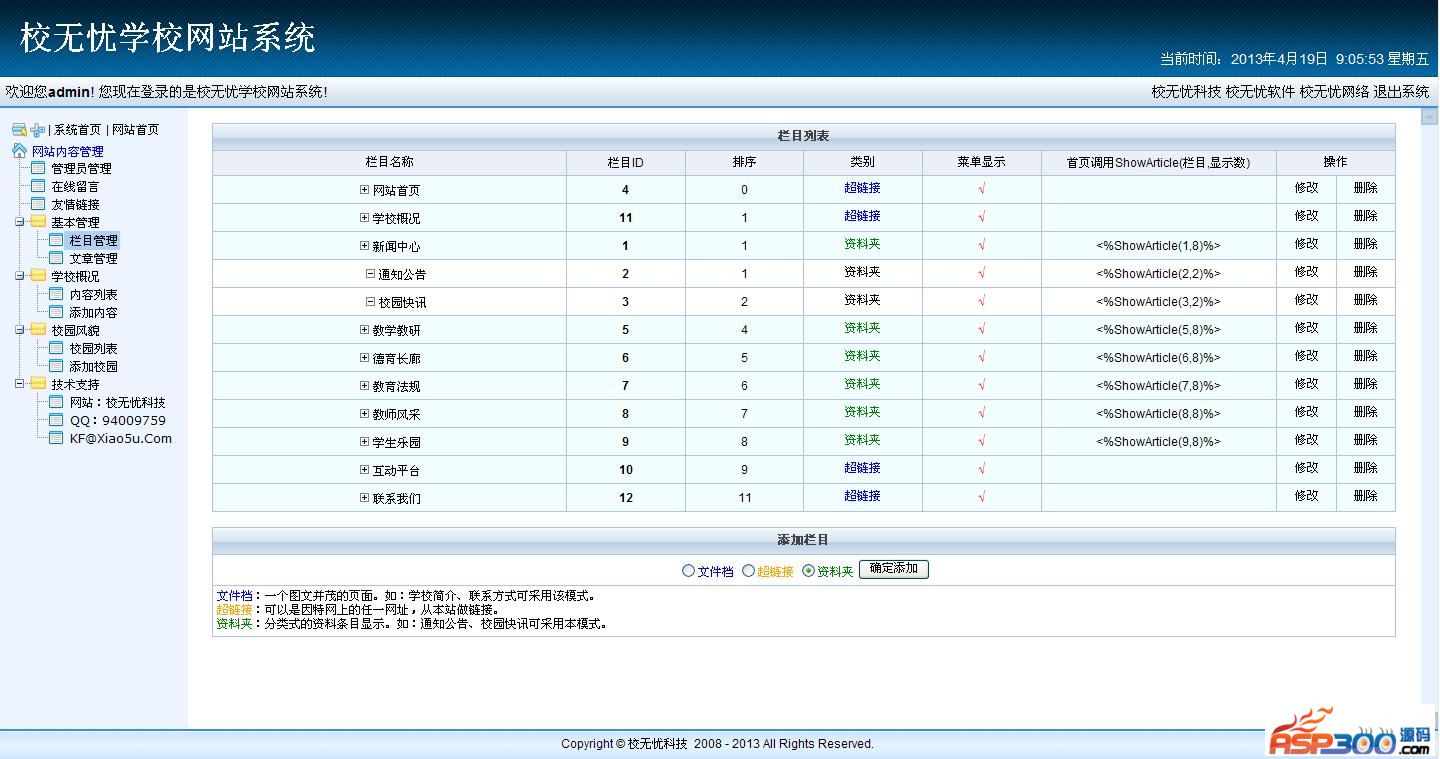This screenshot has width=1440, height=759.
Task: Click the plus tree icon beside 系统首页
Action: (x=38, y=130)
